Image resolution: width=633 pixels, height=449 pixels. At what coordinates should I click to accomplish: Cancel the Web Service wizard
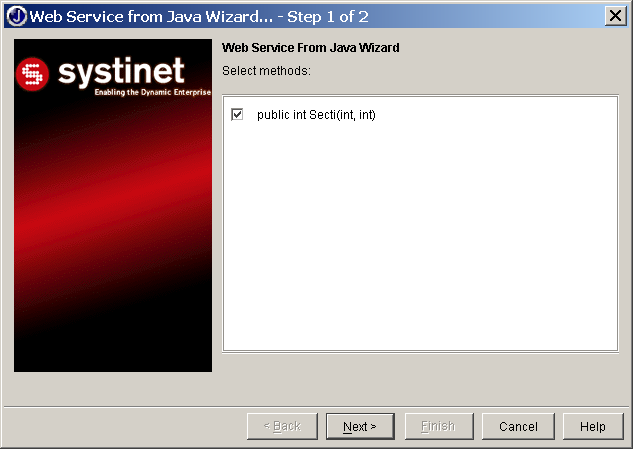click(518, 426)
